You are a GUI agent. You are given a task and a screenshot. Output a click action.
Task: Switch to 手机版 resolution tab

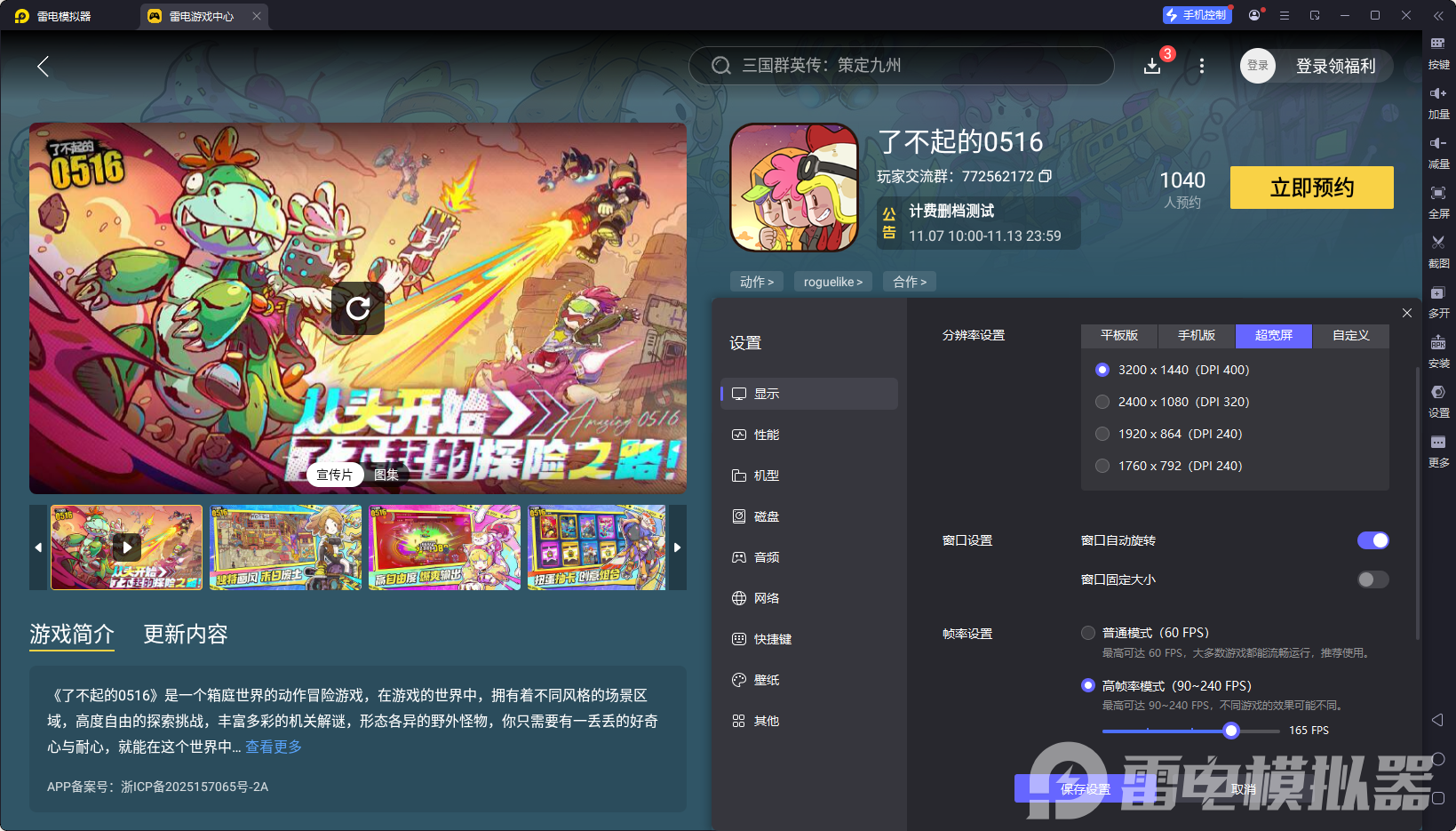click(1197, 335)
